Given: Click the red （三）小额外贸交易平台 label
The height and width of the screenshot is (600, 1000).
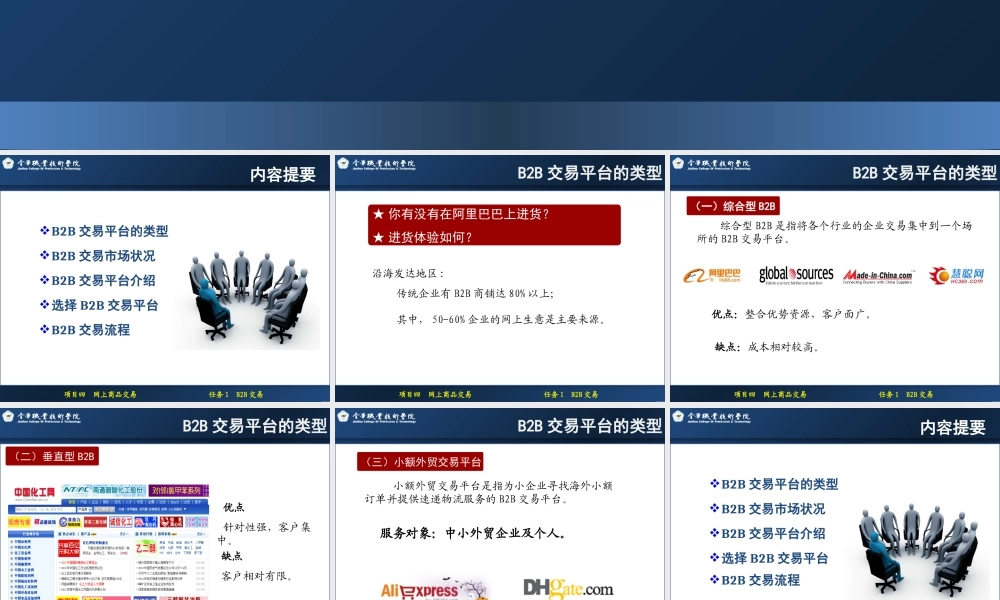Looking at the screenshot, I should pos(421,461).
